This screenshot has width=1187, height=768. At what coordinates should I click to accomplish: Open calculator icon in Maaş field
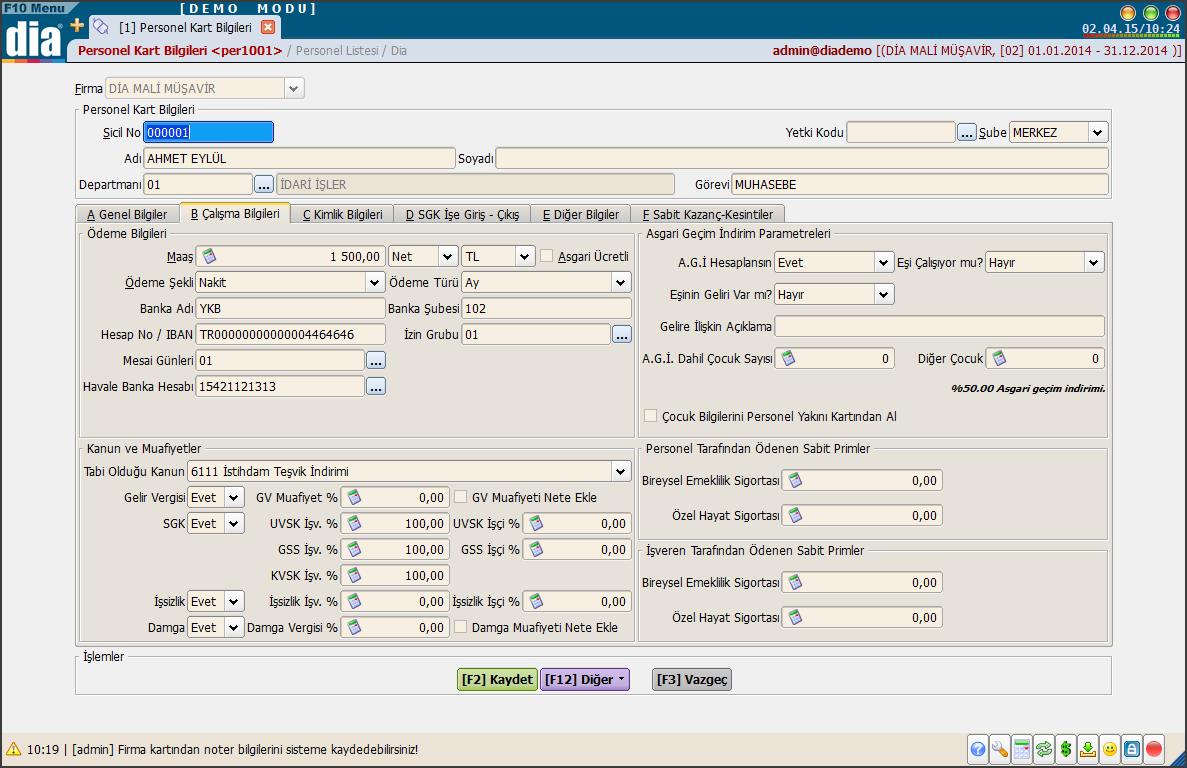[209, 257]
